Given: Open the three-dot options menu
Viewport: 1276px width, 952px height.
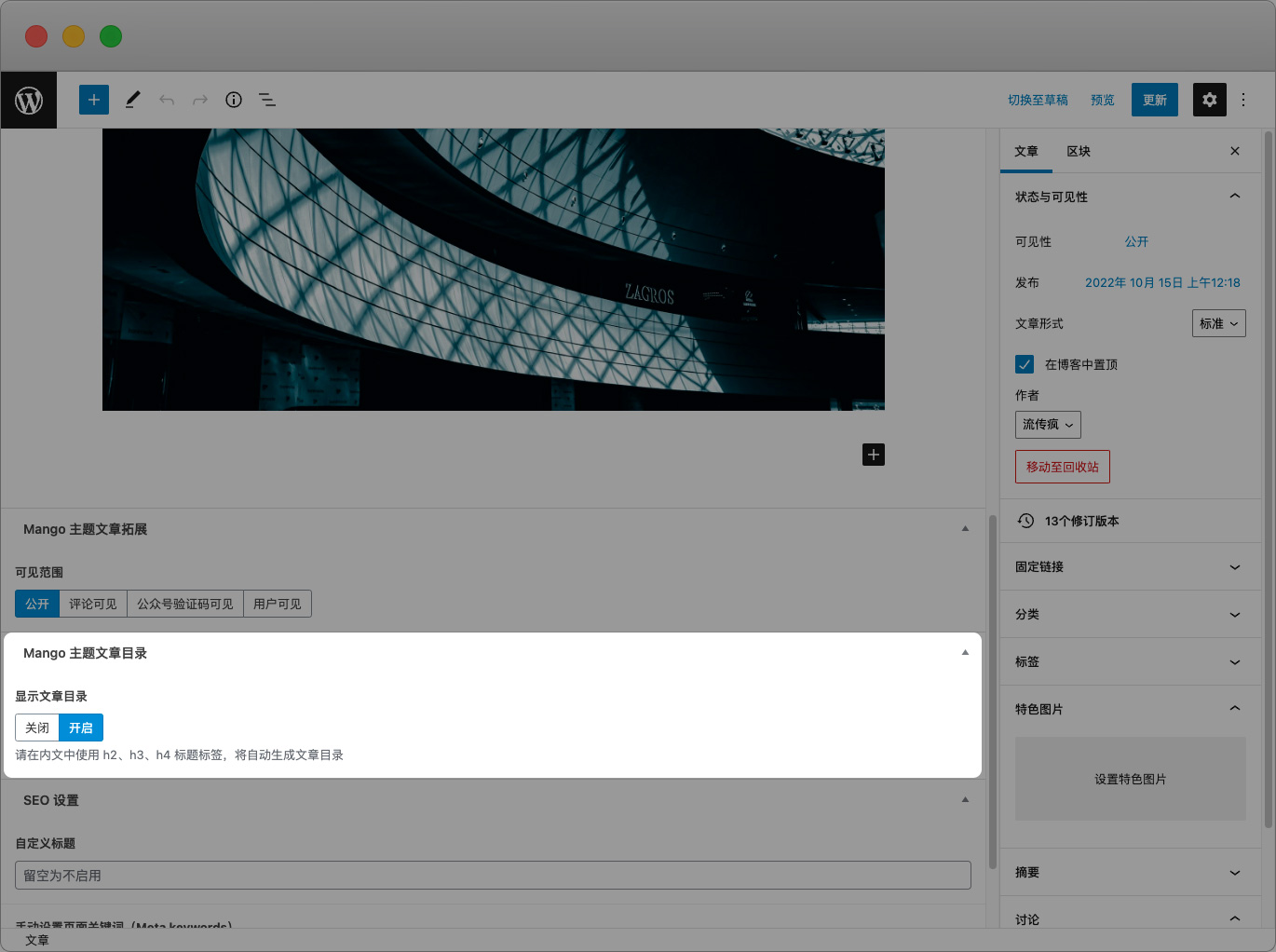Looking at the screenshot, I should (x=1243, y=100).
